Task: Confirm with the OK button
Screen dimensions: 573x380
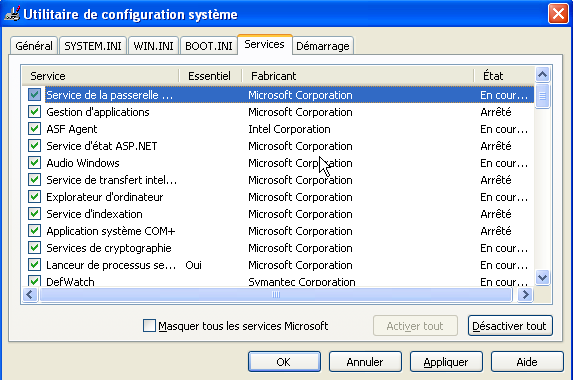Action: coord(284,362)
